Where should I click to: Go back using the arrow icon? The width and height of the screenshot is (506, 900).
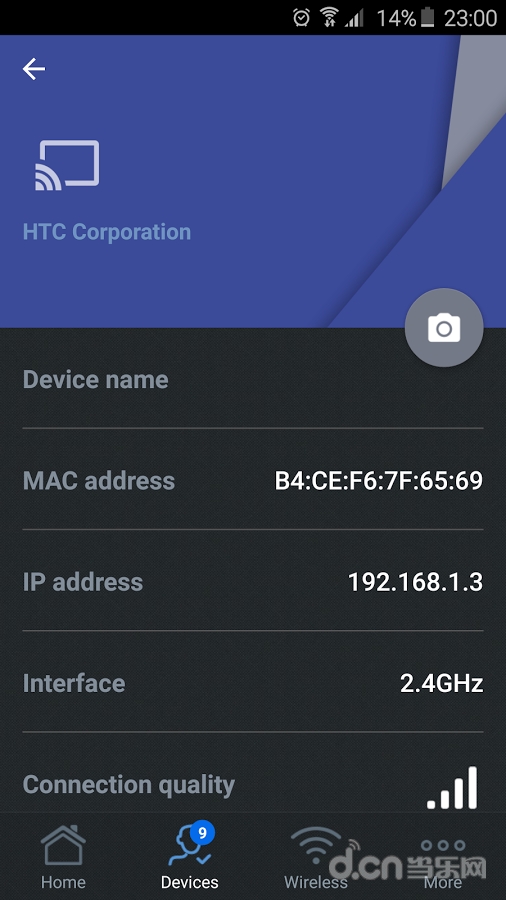34,69
